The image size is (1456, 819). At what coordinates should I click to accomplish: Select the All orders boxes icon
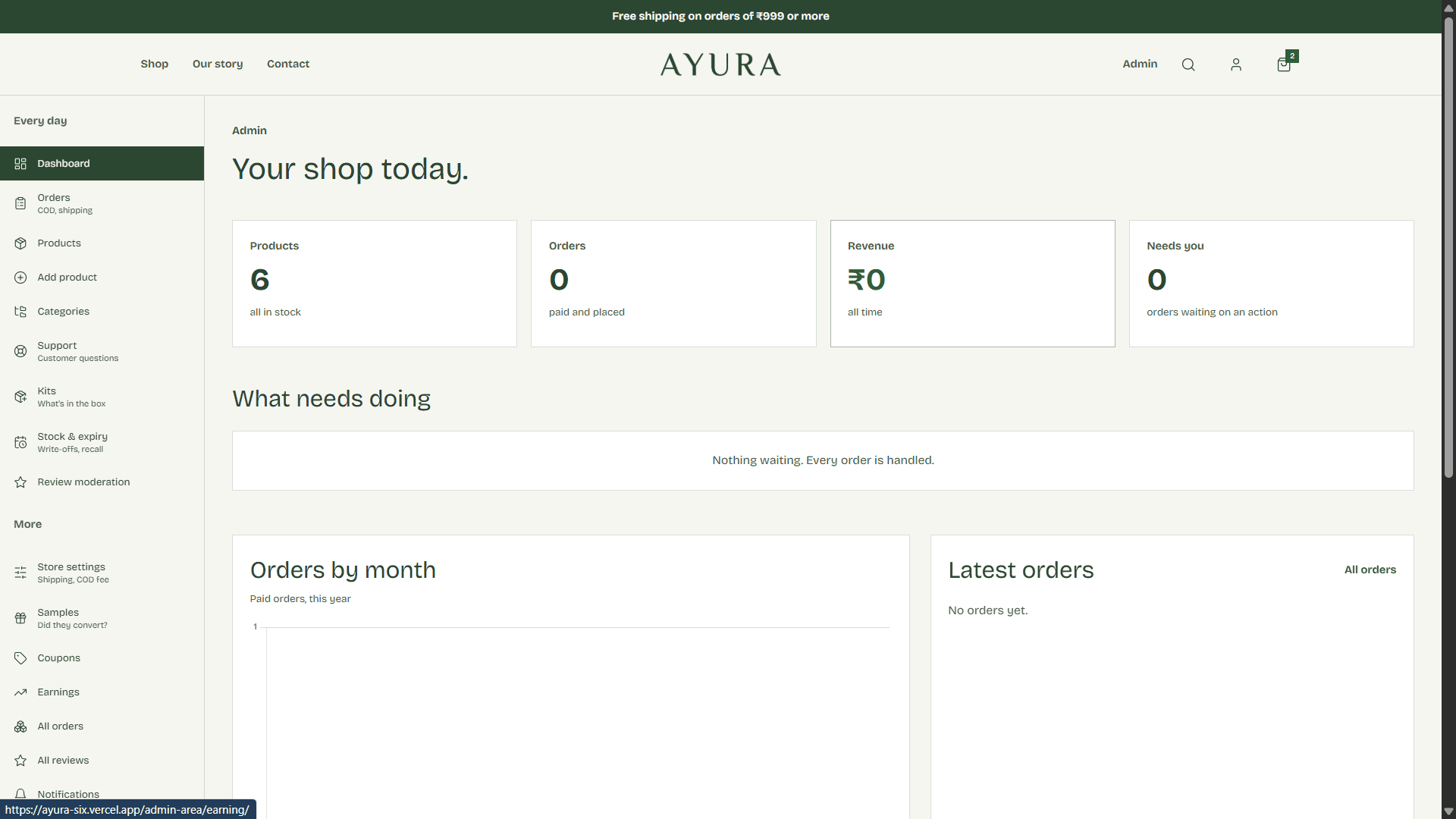coord(20,726)
